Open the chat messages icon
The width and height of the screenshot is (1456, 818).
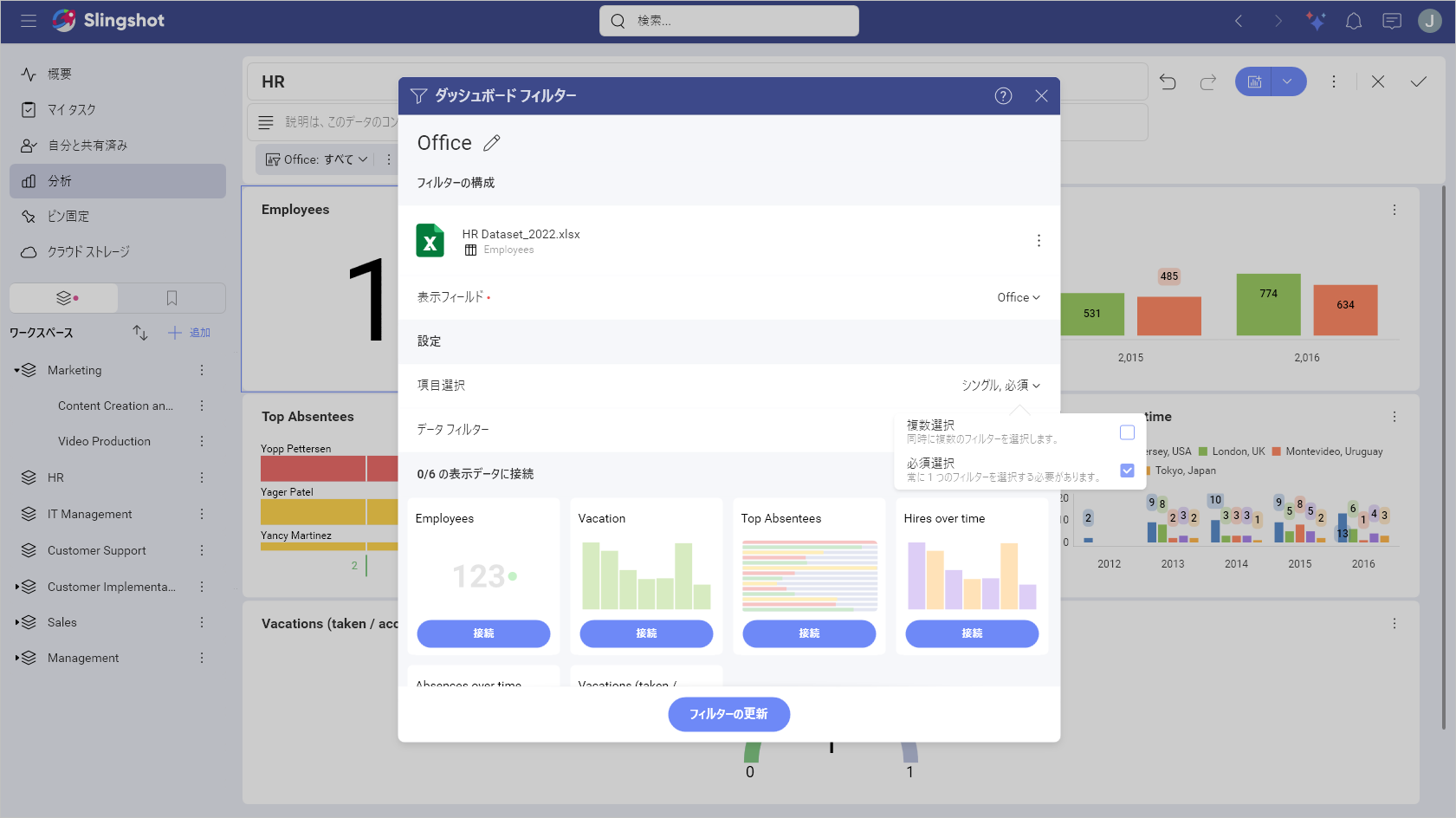1392,21
